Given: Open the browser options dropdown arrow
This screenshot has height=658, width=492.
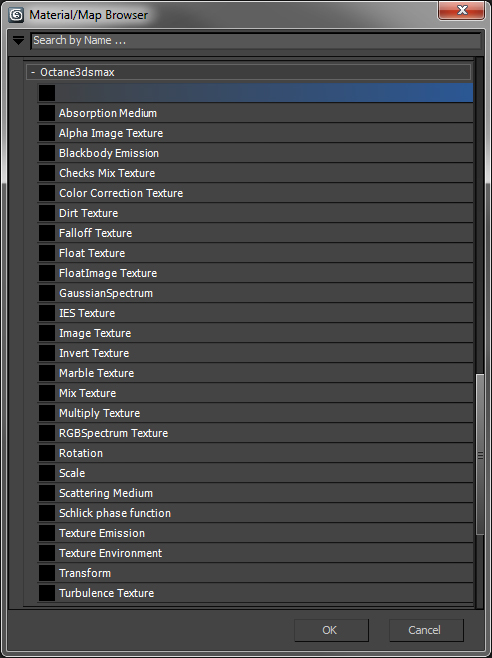Looking at the screenshot, I should 18,41.
